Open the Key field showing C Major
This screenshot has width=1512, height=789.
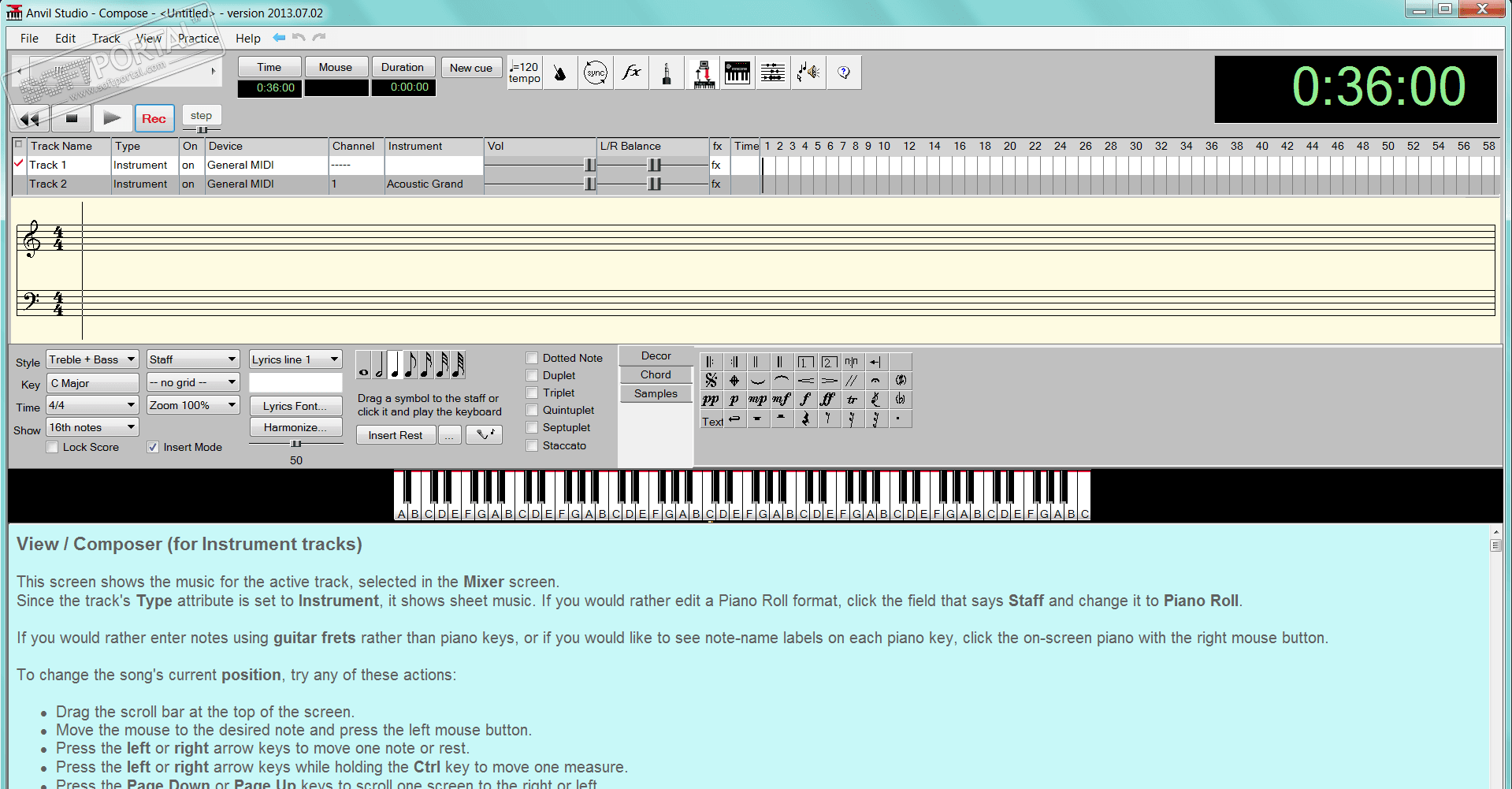(92, 383)
